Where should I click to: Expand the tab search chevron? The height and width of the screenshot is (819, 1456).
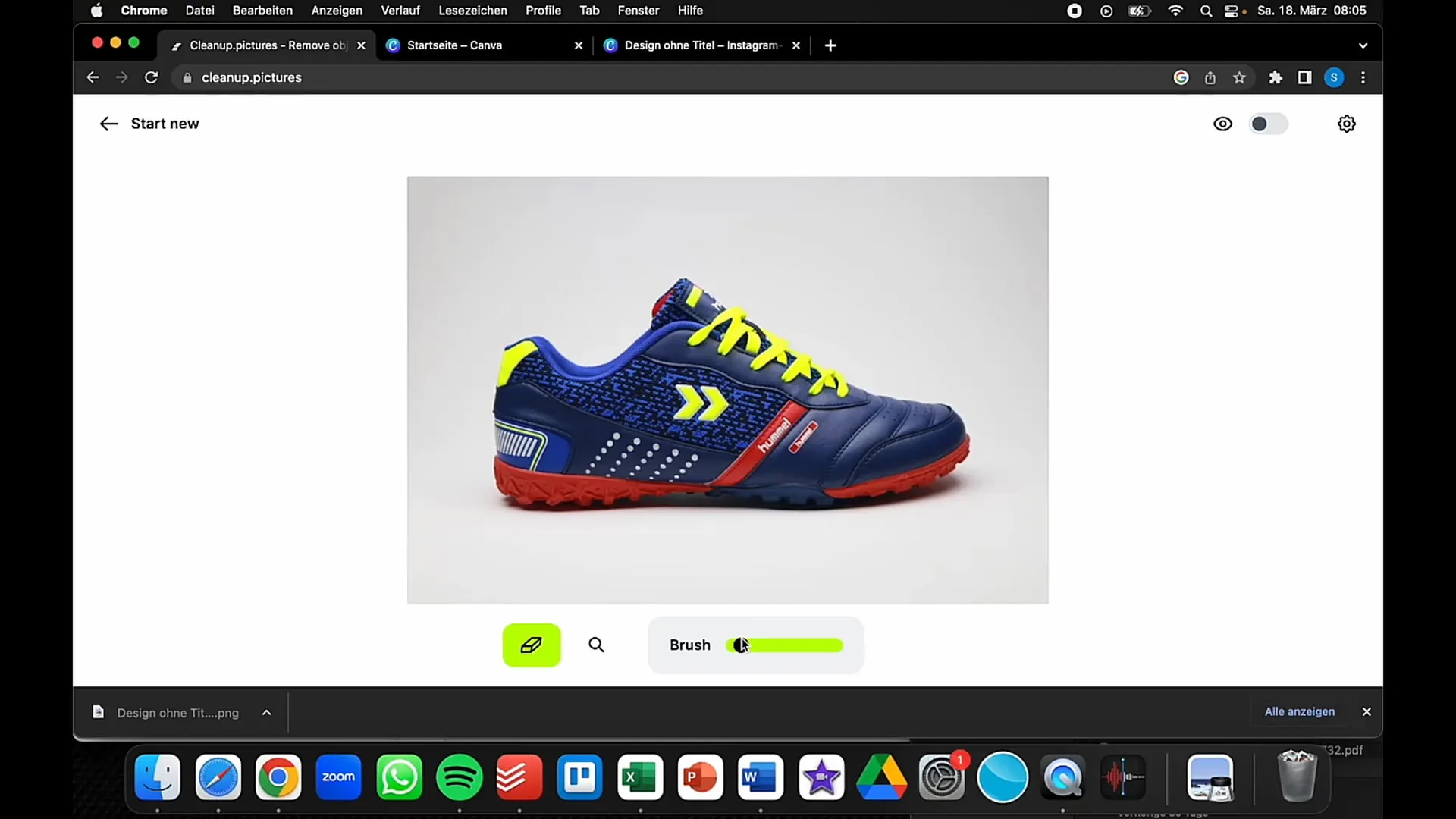[x=1363, y=45]
